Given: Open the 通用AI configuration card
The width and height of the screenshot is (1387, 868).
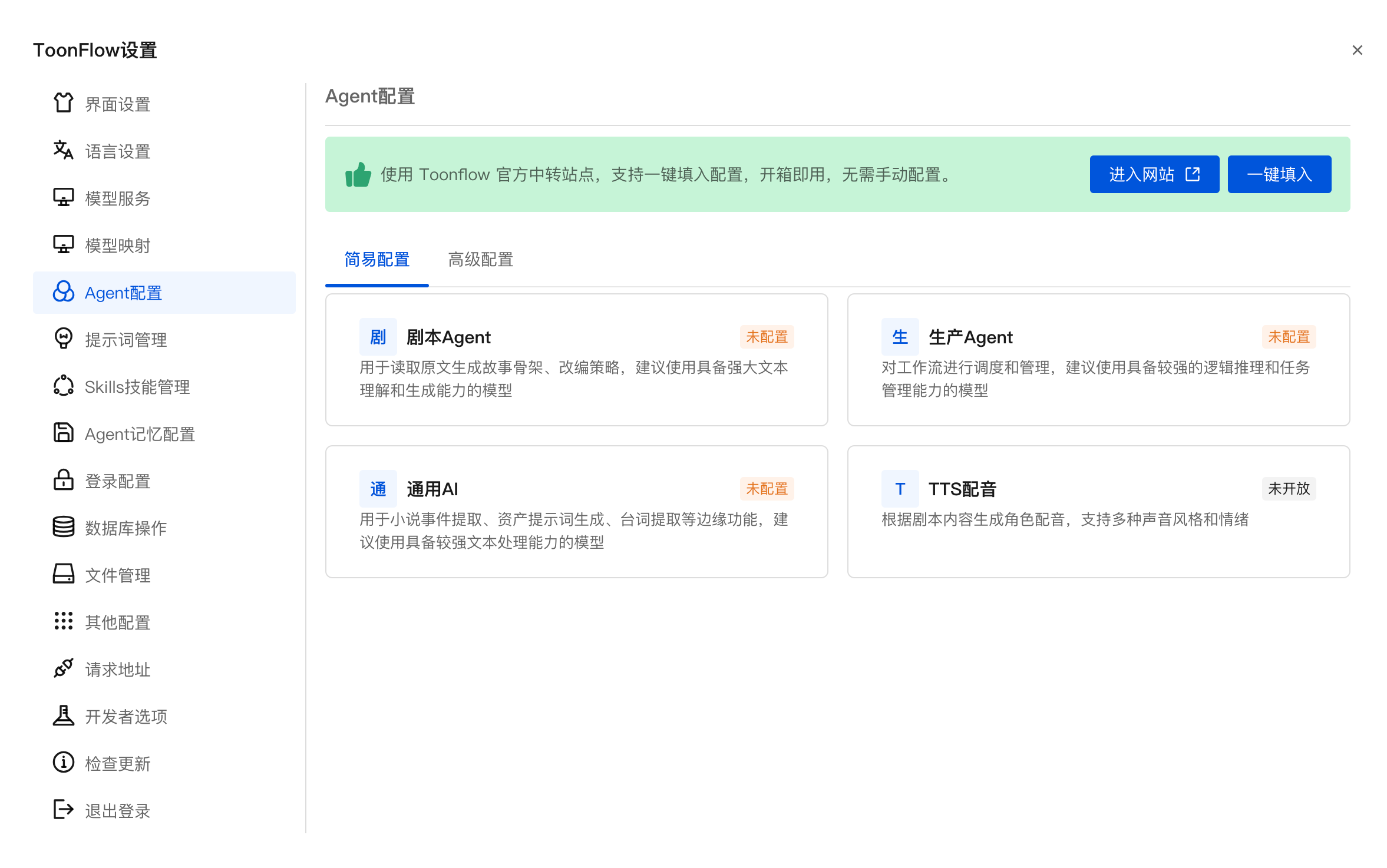Looking at the screenshot, I should 577,512.
